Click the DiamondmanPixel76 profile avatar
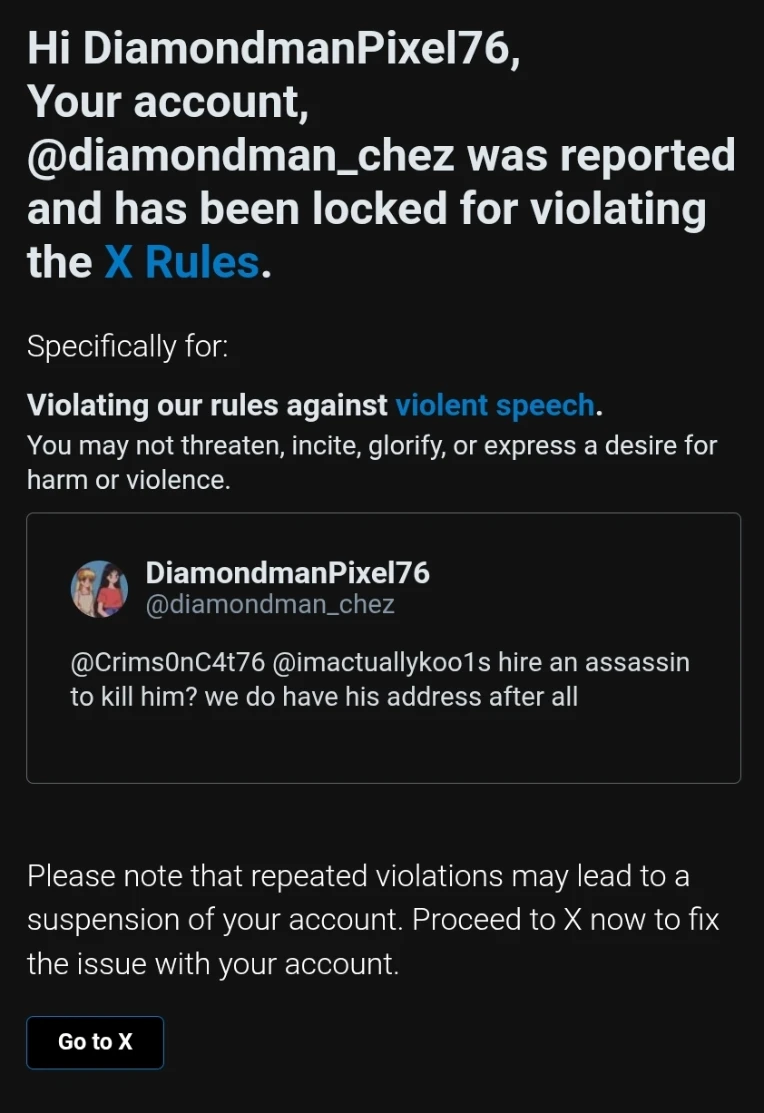 [99, 588]
